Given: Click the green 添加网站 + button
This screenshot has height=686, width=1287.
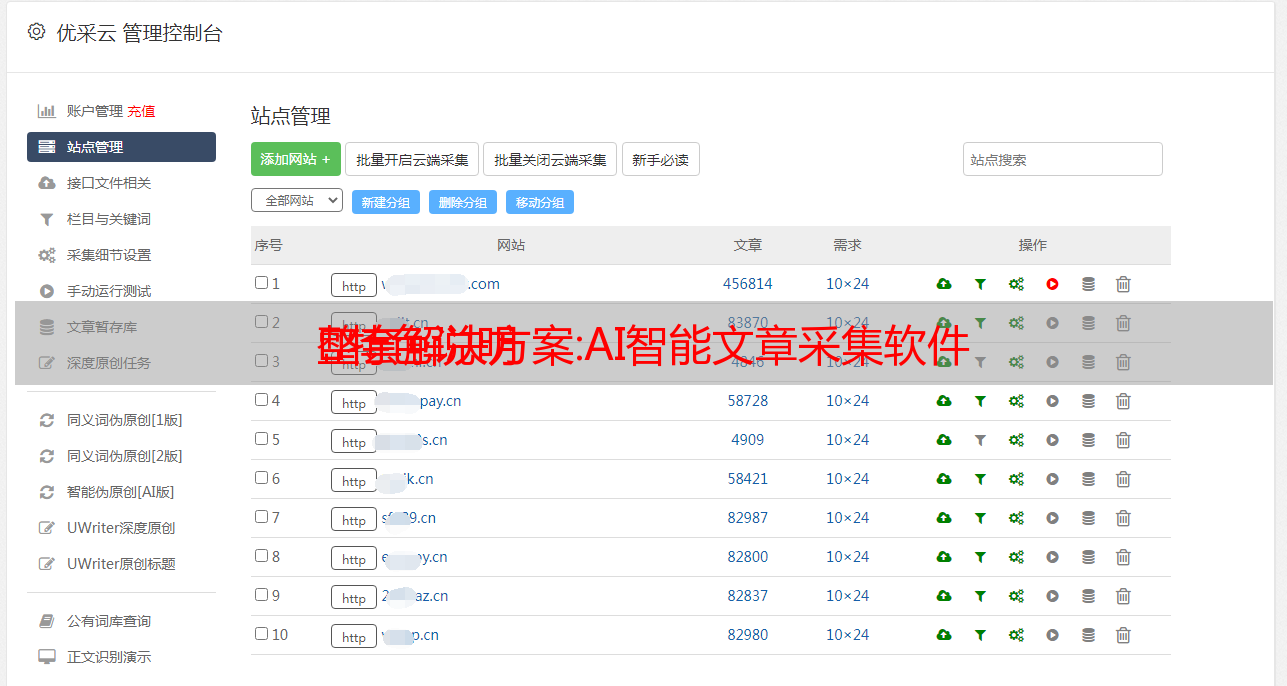Looking at the screenshot, I should 296,159.
